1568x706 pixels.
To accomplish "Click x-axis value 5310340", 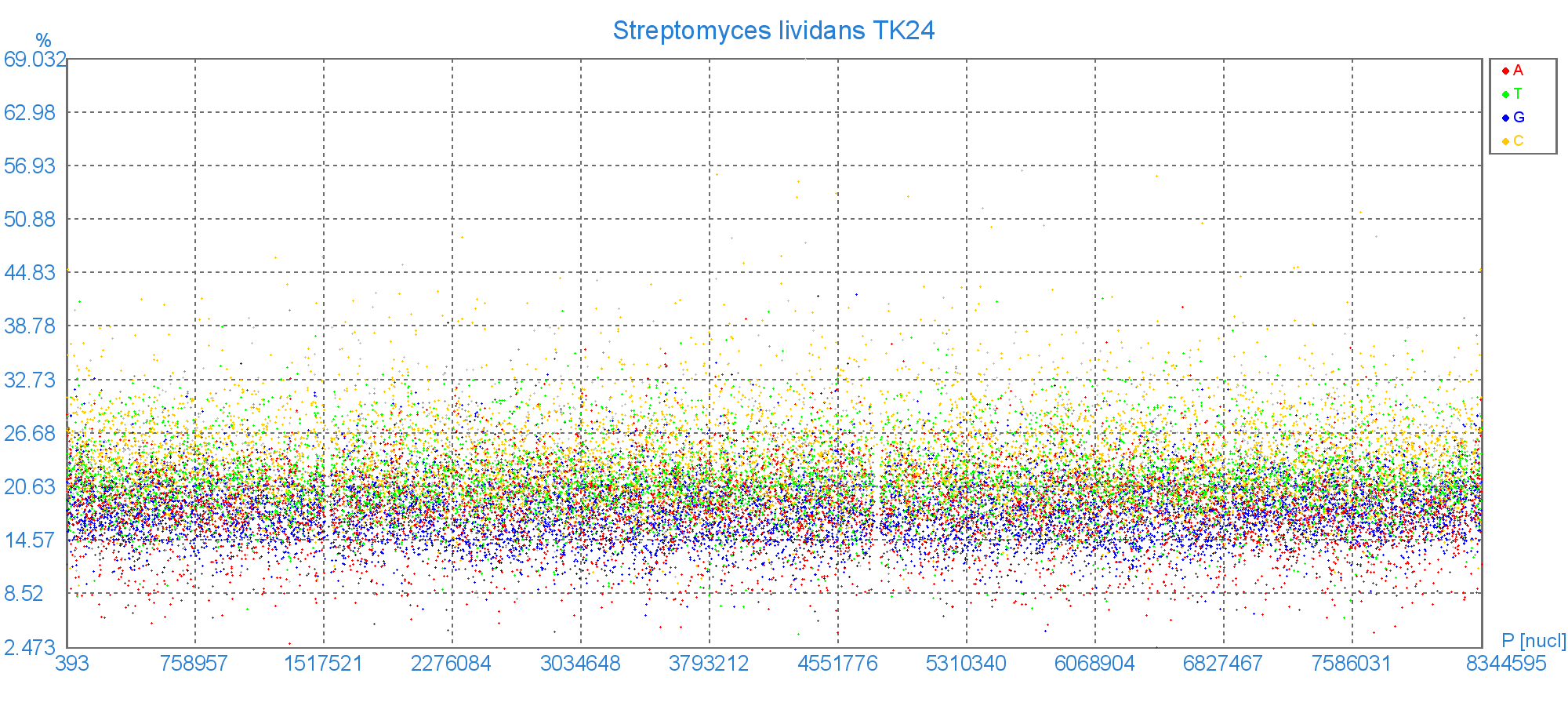I will click(966, 664).
